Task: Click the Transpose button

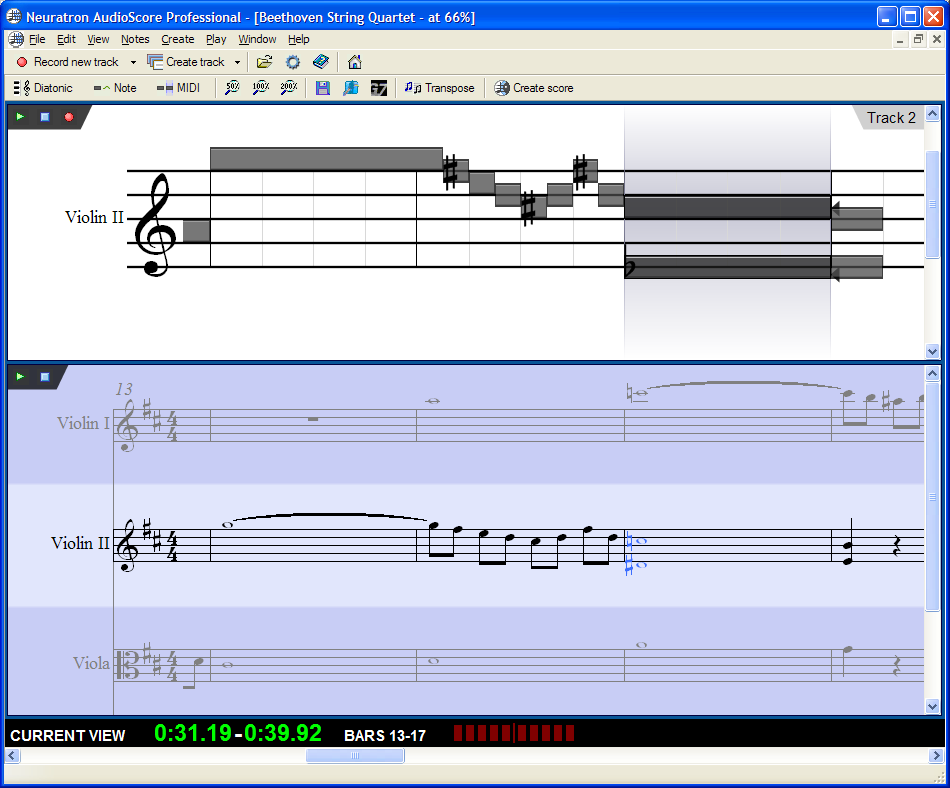Action: pos(440,88)
